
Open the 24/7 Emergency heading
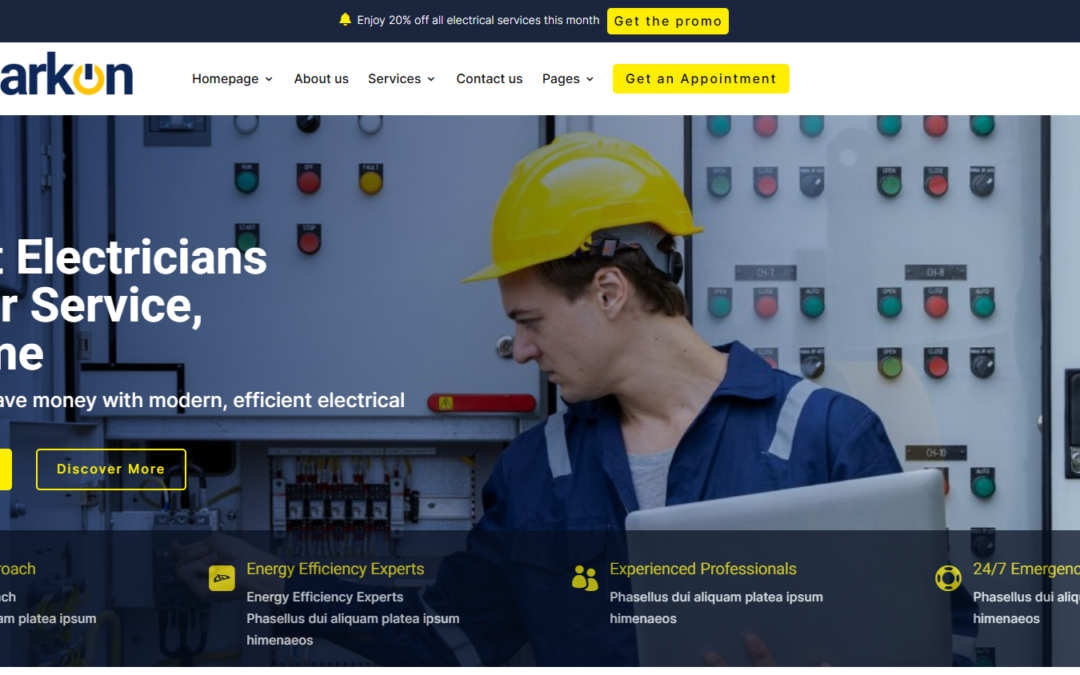(1026, 569)
